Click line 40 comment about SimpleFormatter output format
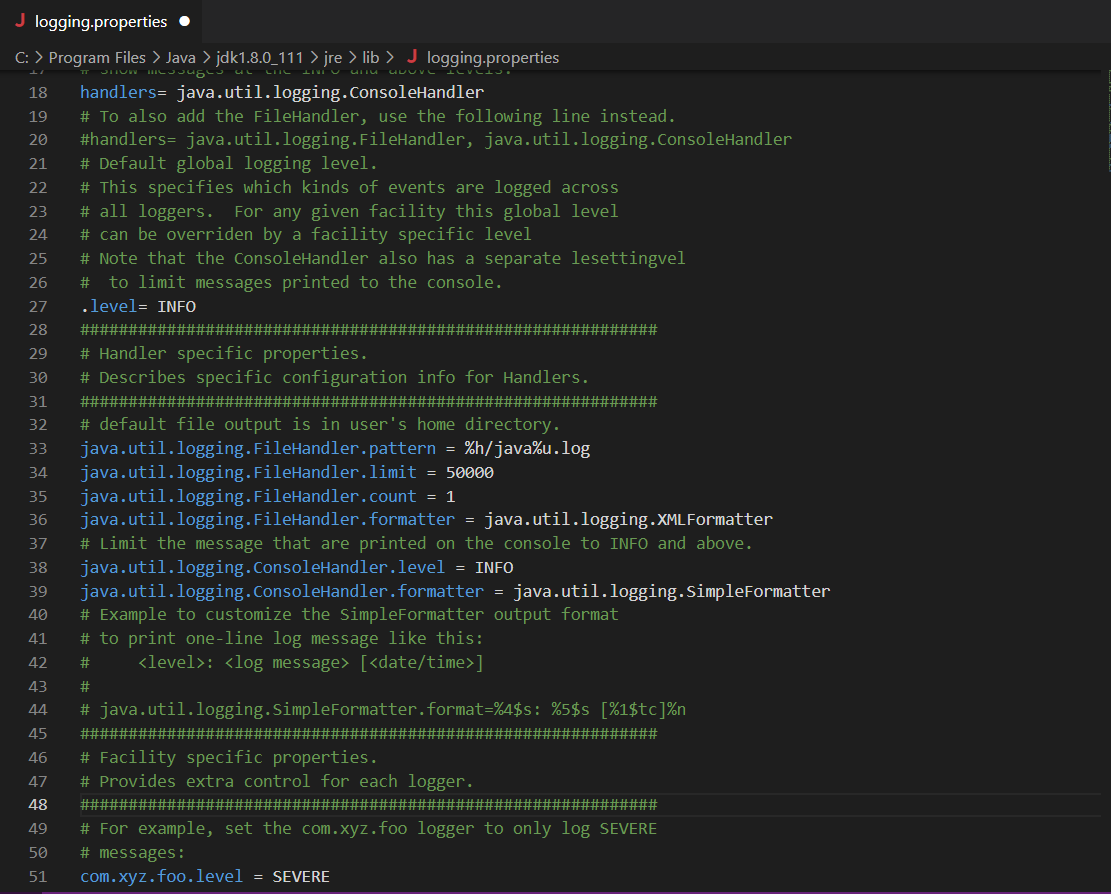Viewport: 1111px width, 894px height. point(349,614)
